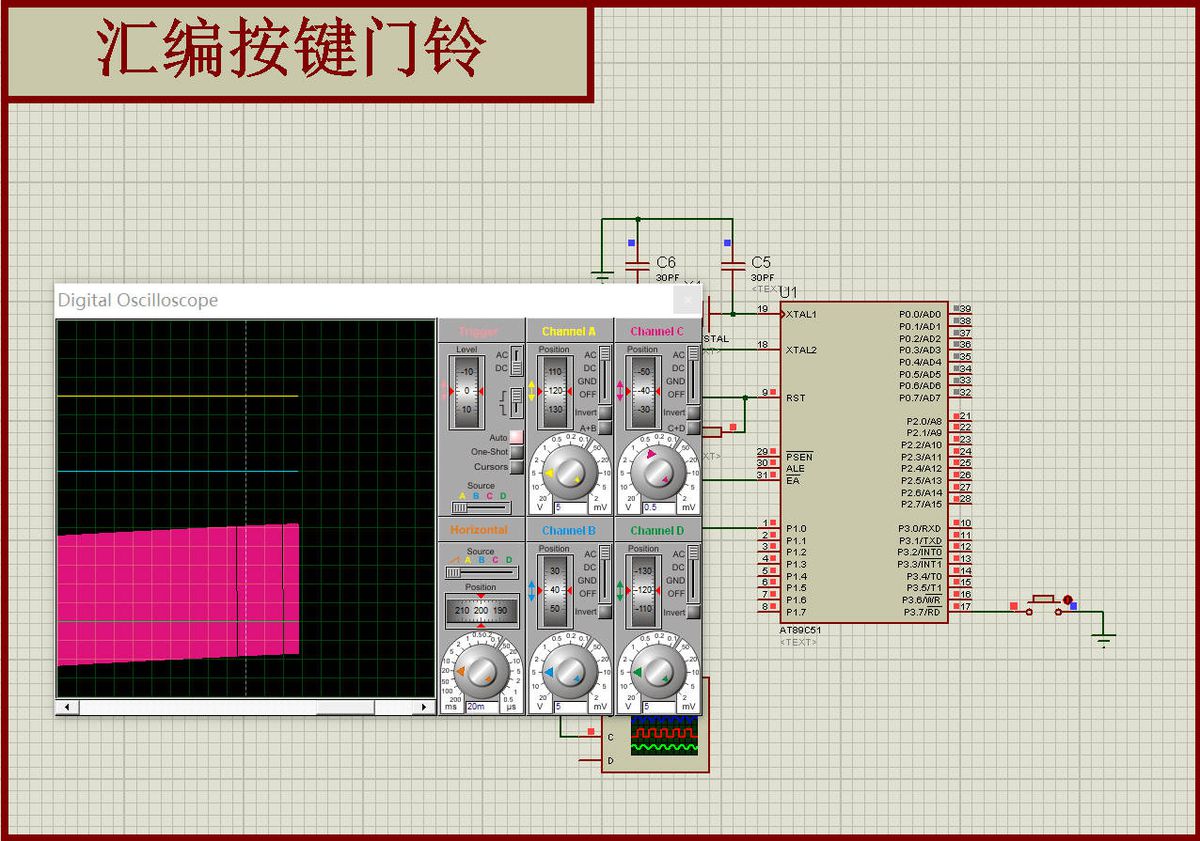Toggle Invert on Channel C

click(693, 412)
